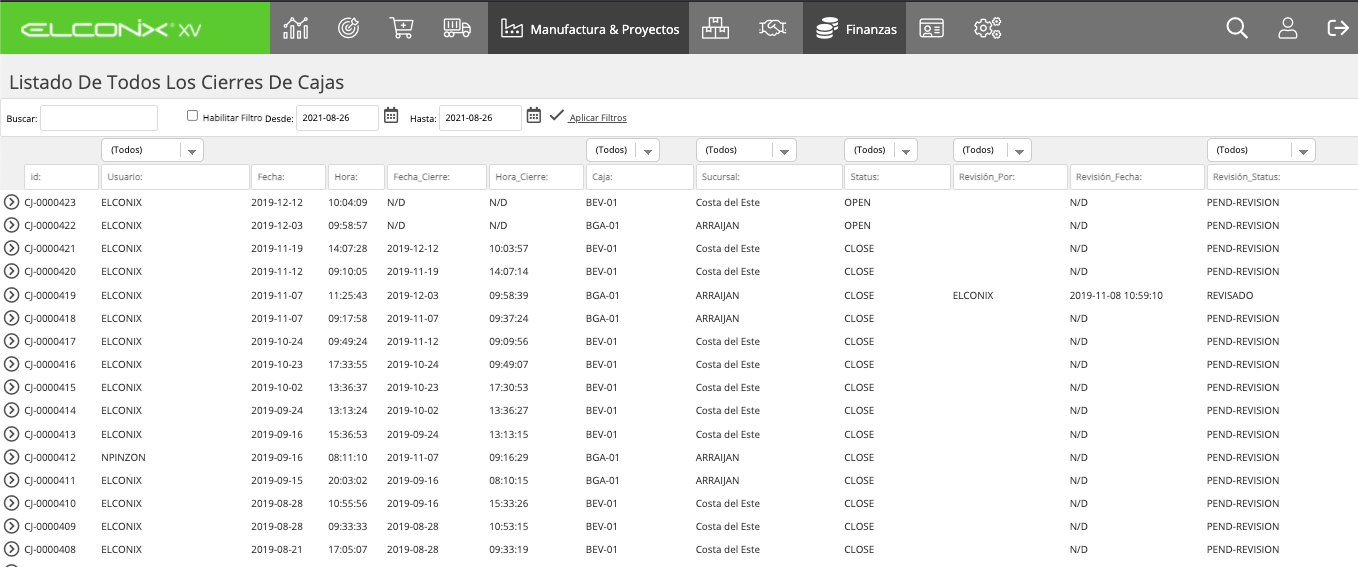Open the Caja (Todos) filter dropdown
The width and height of the screenshot is (1358, 567).
pos(623,150)
